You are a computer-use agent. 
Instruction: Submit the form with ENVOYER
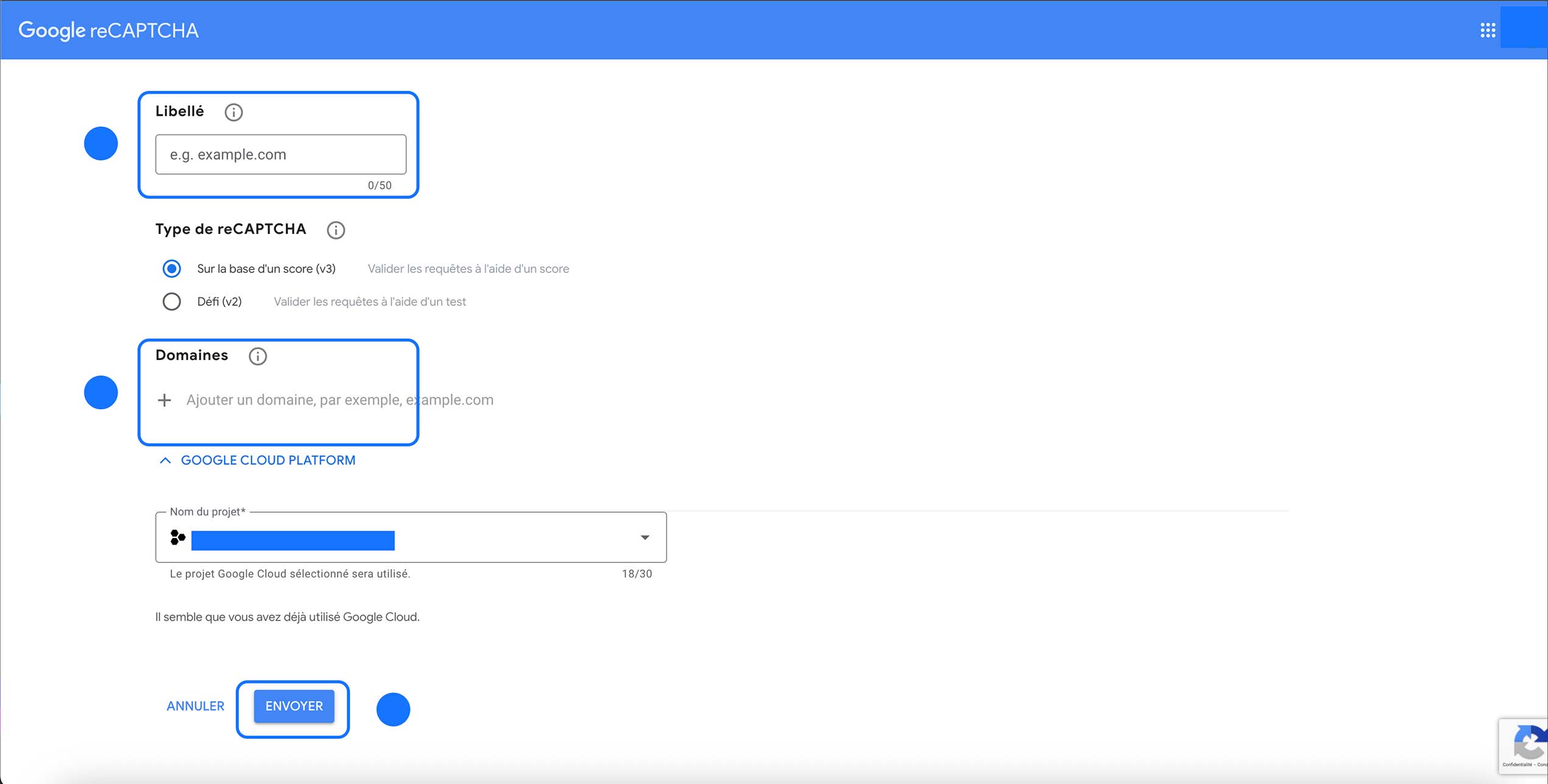pyautogui.click(x=293, y=705)
